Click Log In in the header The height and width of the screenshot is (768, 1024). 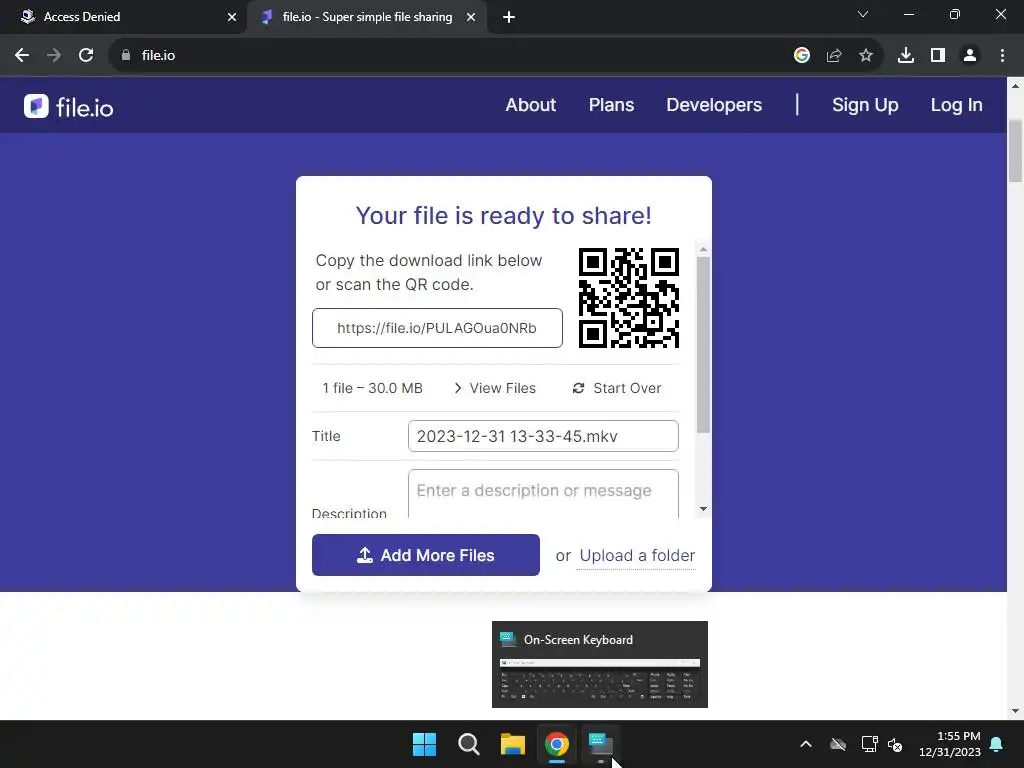pyautogui.click(x=956, y=104)
